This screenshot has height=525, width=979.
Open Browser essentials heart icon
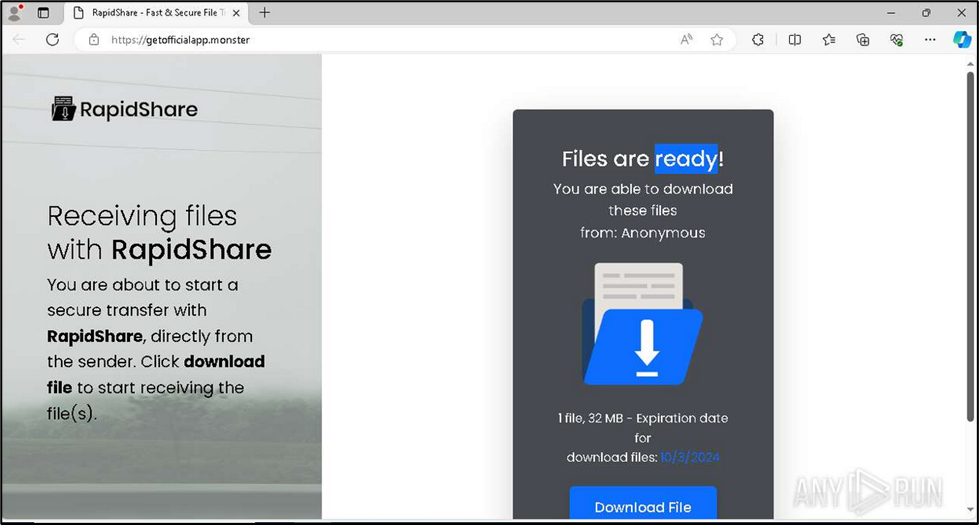[x=897, y=40]
